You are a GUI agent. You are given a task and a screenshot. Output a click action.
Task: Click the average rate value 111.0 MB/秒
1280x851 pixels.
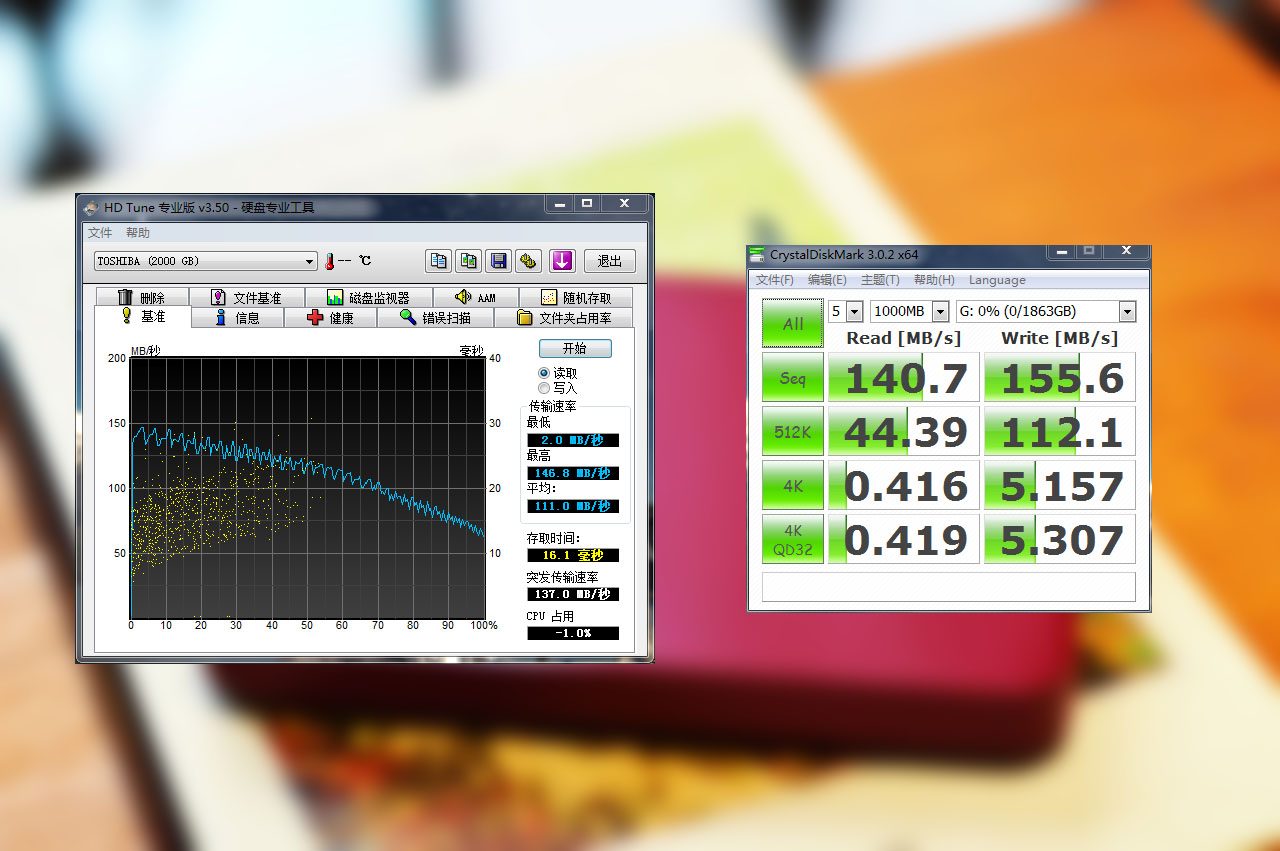pyautogui.click(x=573, y=506)
